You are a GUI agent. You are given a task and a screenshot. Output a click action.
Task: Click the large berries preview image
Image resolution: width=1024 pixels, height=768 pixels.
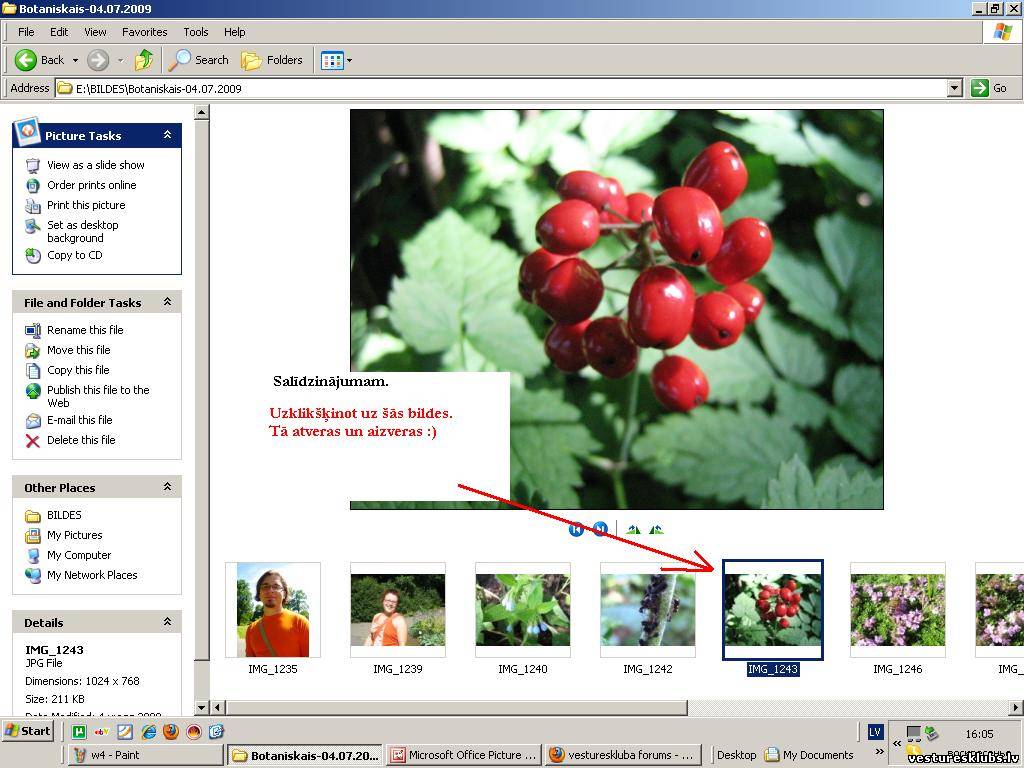(616, 309)
